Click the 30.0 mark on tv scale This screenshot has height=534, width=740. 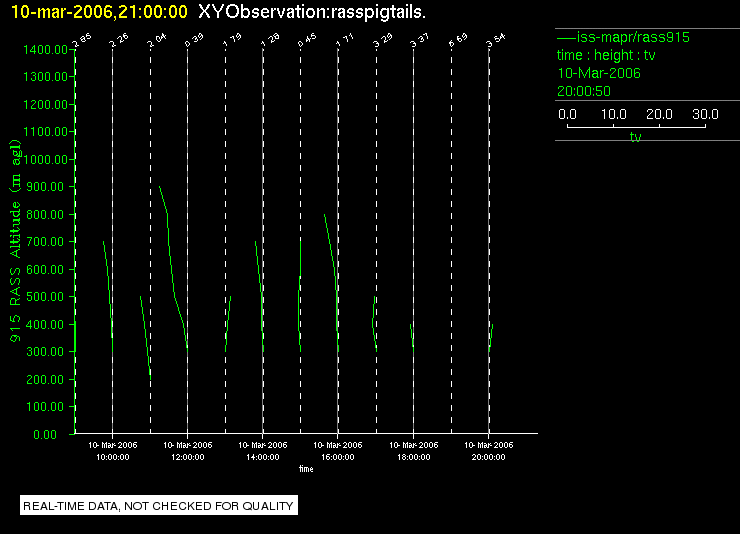click(x=705, y=114)
